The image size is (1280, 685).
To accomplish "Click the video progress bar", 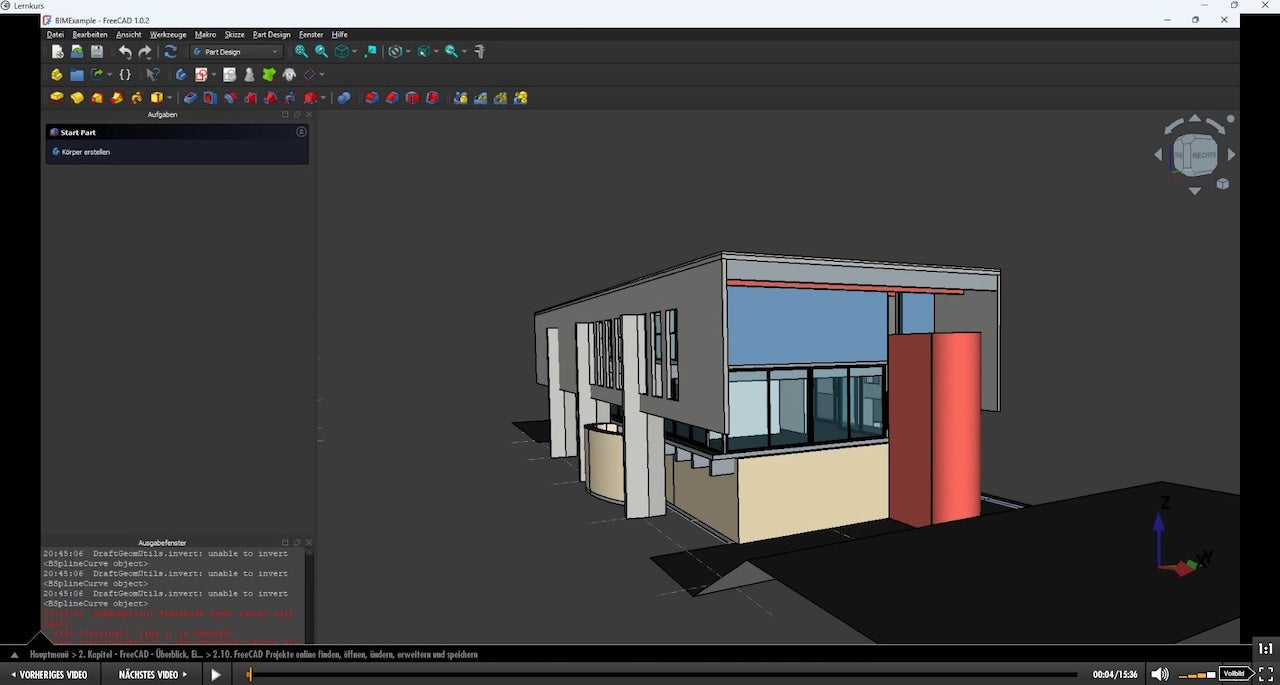I will pos(660,675).
